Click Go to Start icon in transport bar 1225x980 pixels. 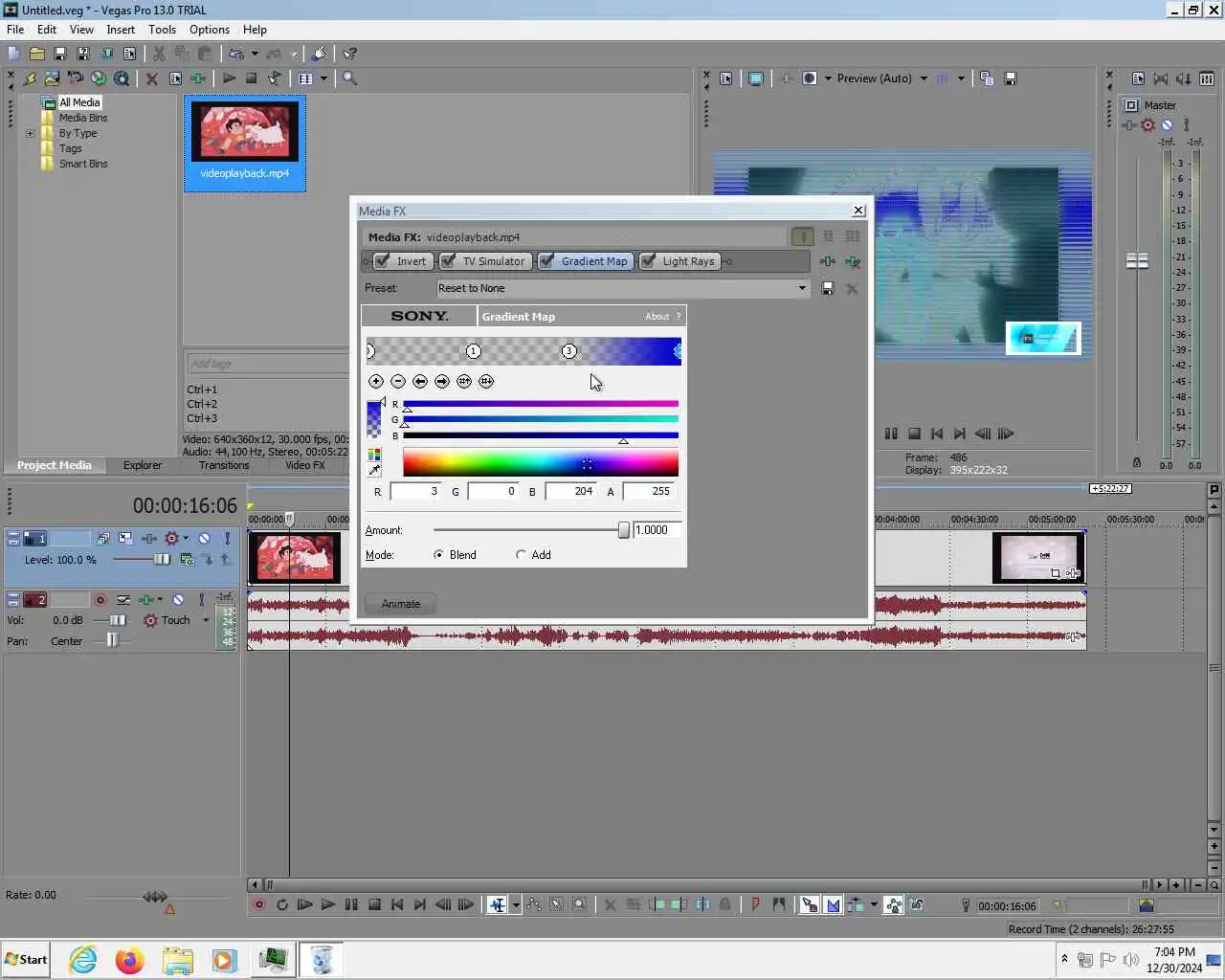point(397,904)
